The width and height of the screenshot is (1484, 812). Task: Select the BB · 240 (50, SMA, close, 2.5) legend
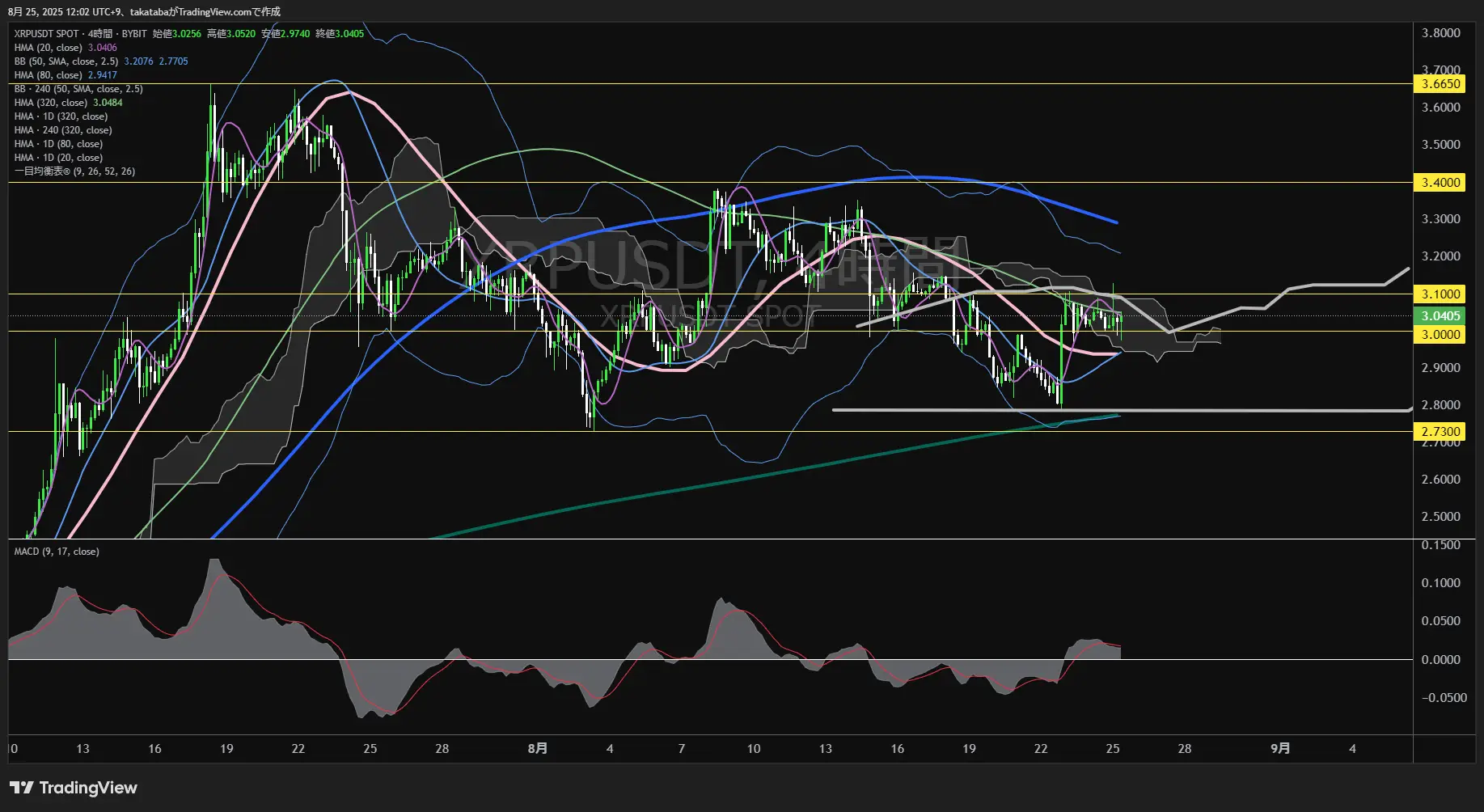click(x=78, y=89)
